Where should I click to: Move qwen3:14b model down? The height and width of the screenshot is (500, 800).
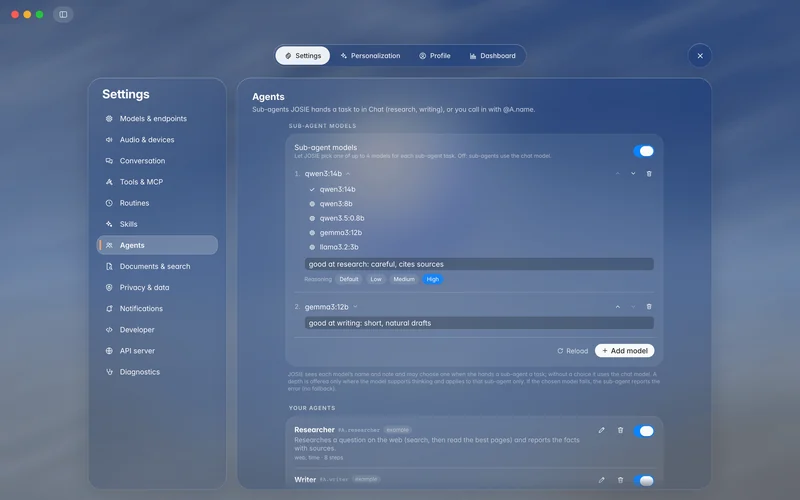click(633, 173)
